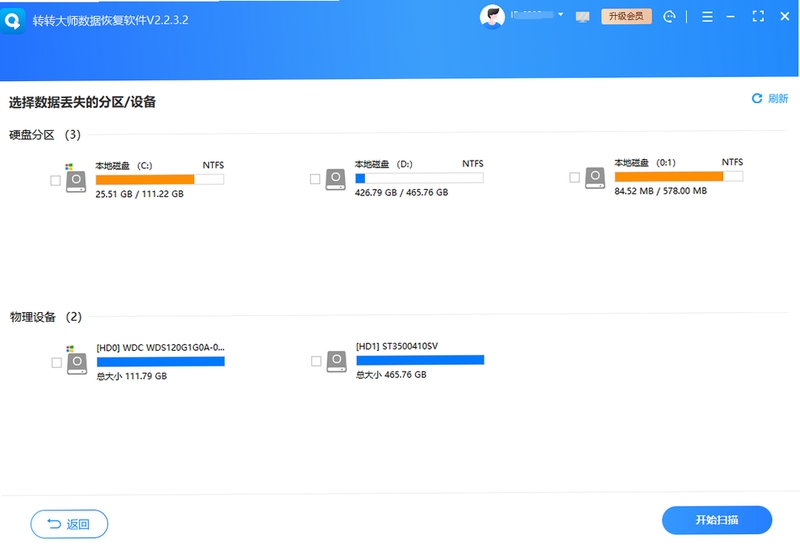Click the 返回 back button
Screen dimensions: 800x547
click(x=69, y=524)
